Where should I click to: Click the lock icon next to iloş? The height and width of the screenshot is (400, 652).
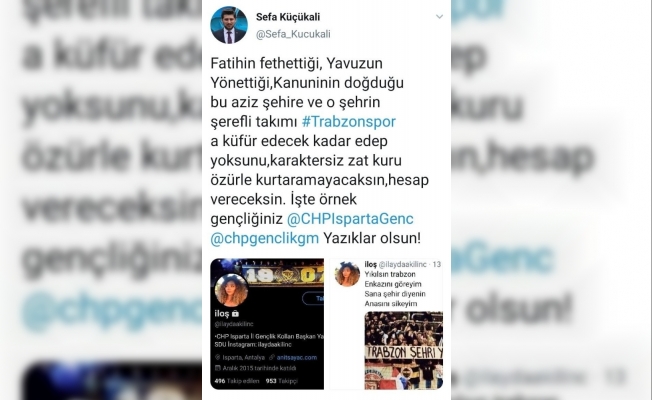pos(235,314)
